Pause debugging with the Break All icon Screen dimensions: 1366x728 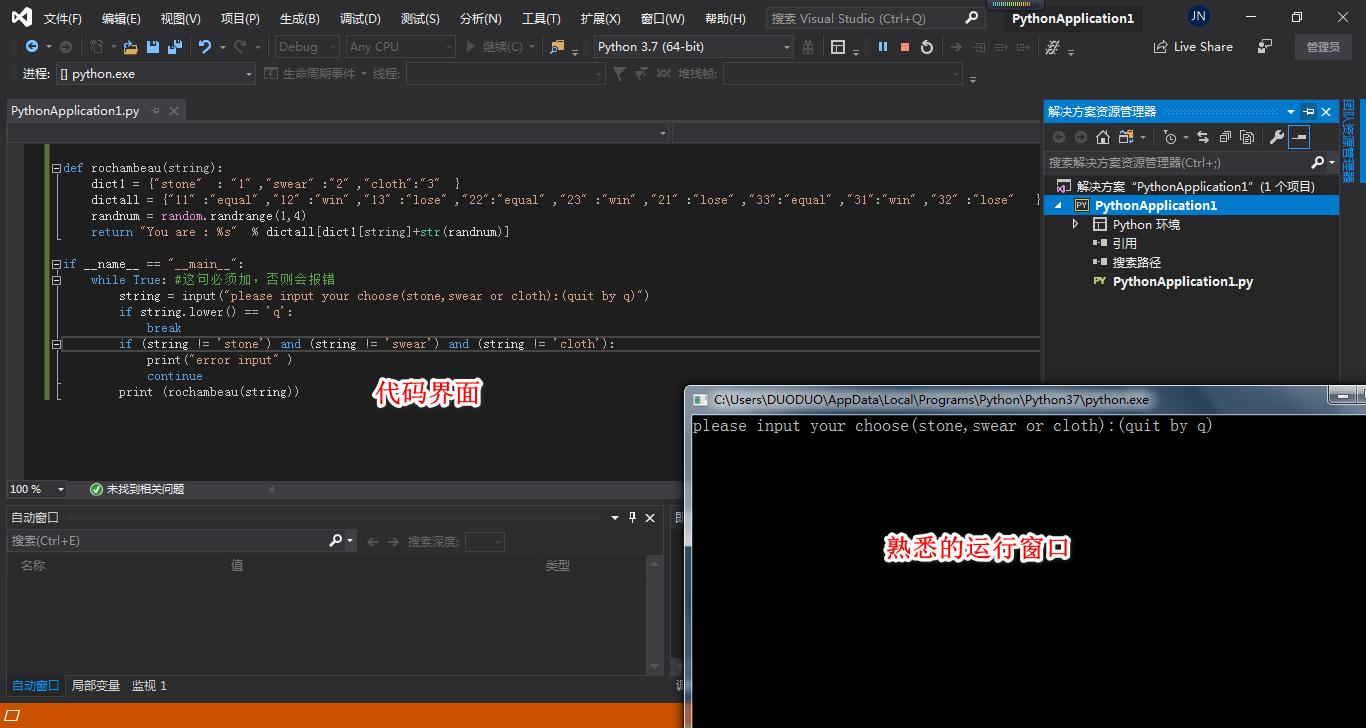click(883, 47)
